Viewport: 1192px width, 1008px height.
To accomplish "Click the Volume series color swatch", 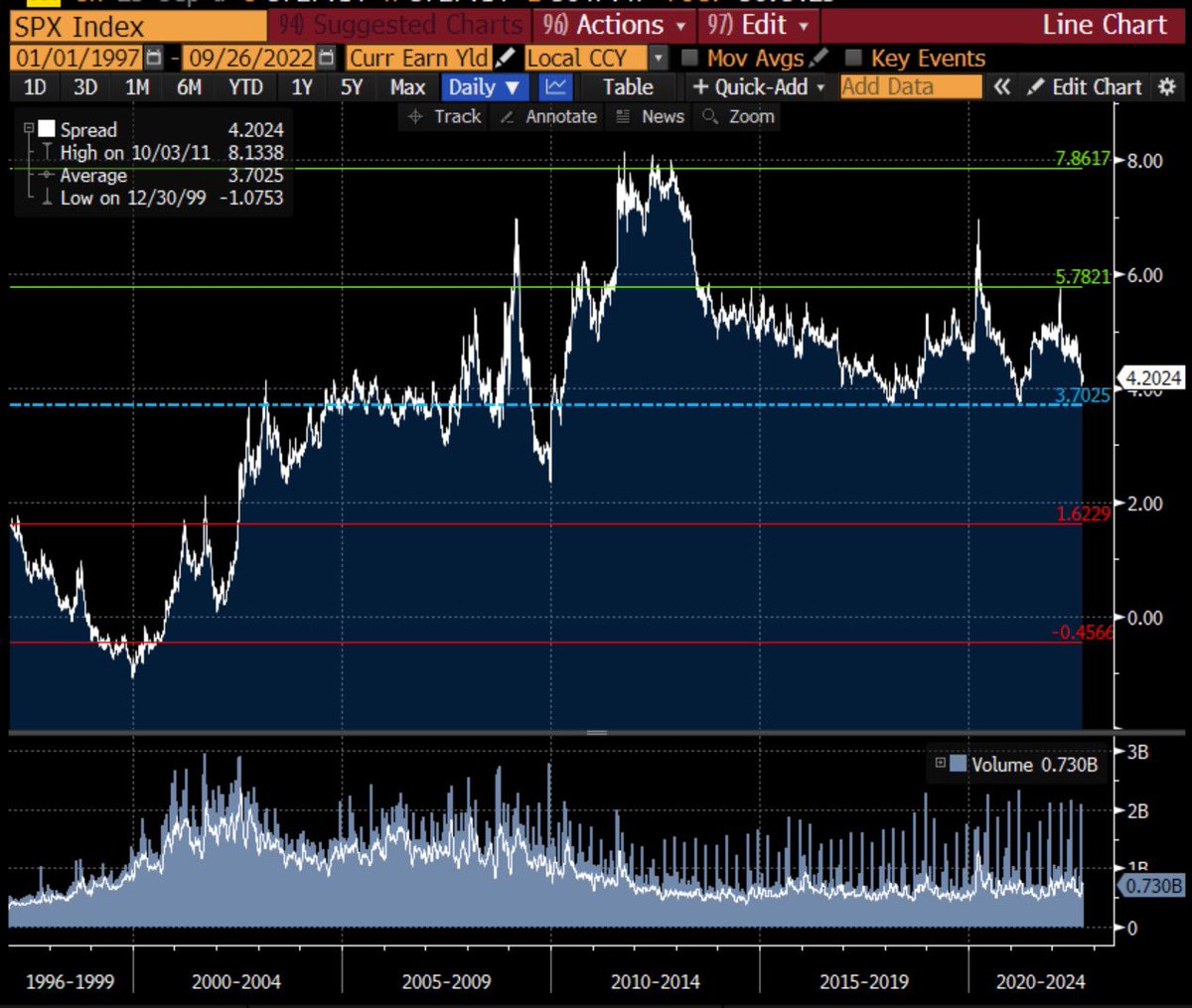I will click(x=960, y=765).
